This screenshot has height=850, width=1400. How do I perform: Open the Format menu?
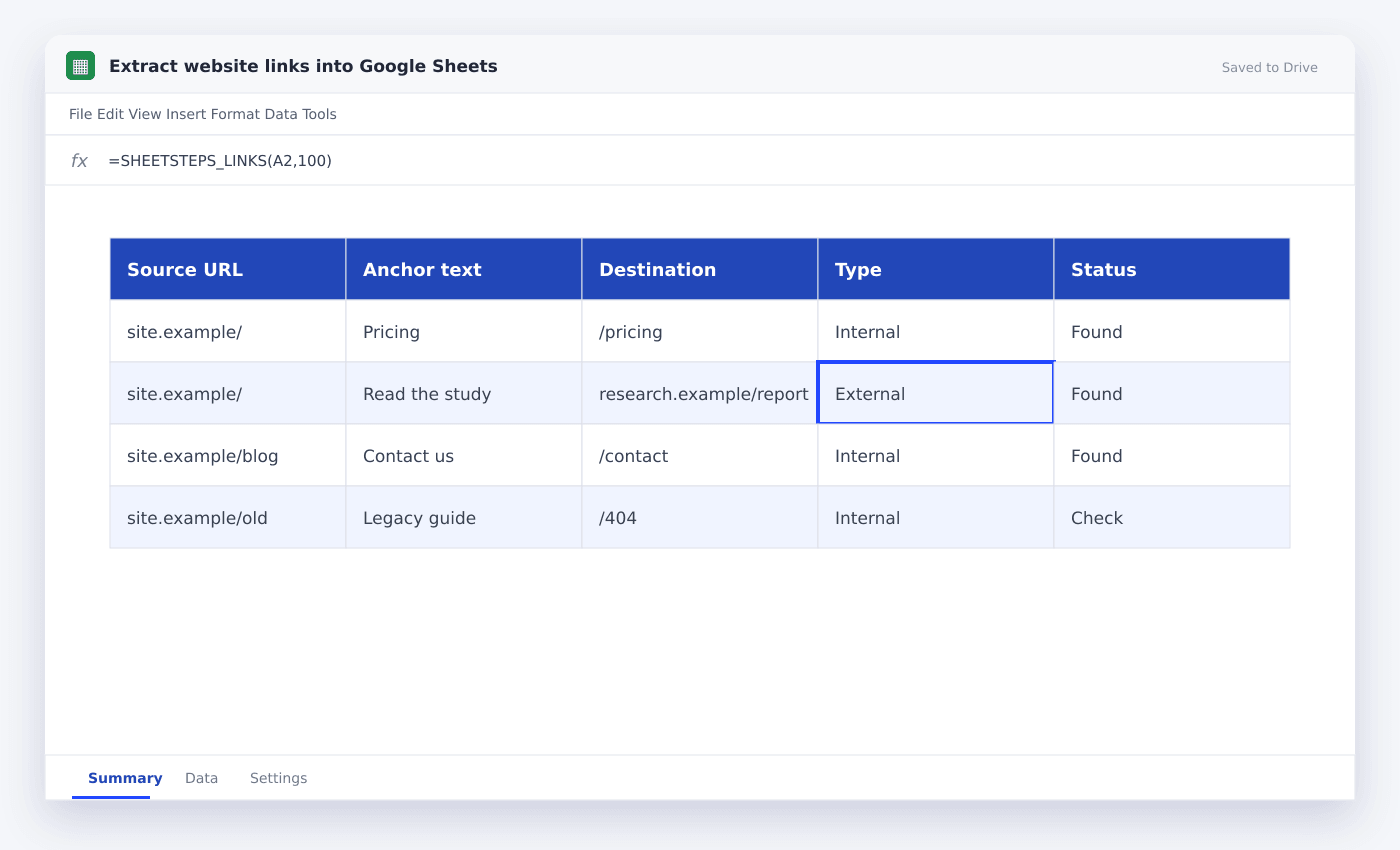(x=235, y=114)
